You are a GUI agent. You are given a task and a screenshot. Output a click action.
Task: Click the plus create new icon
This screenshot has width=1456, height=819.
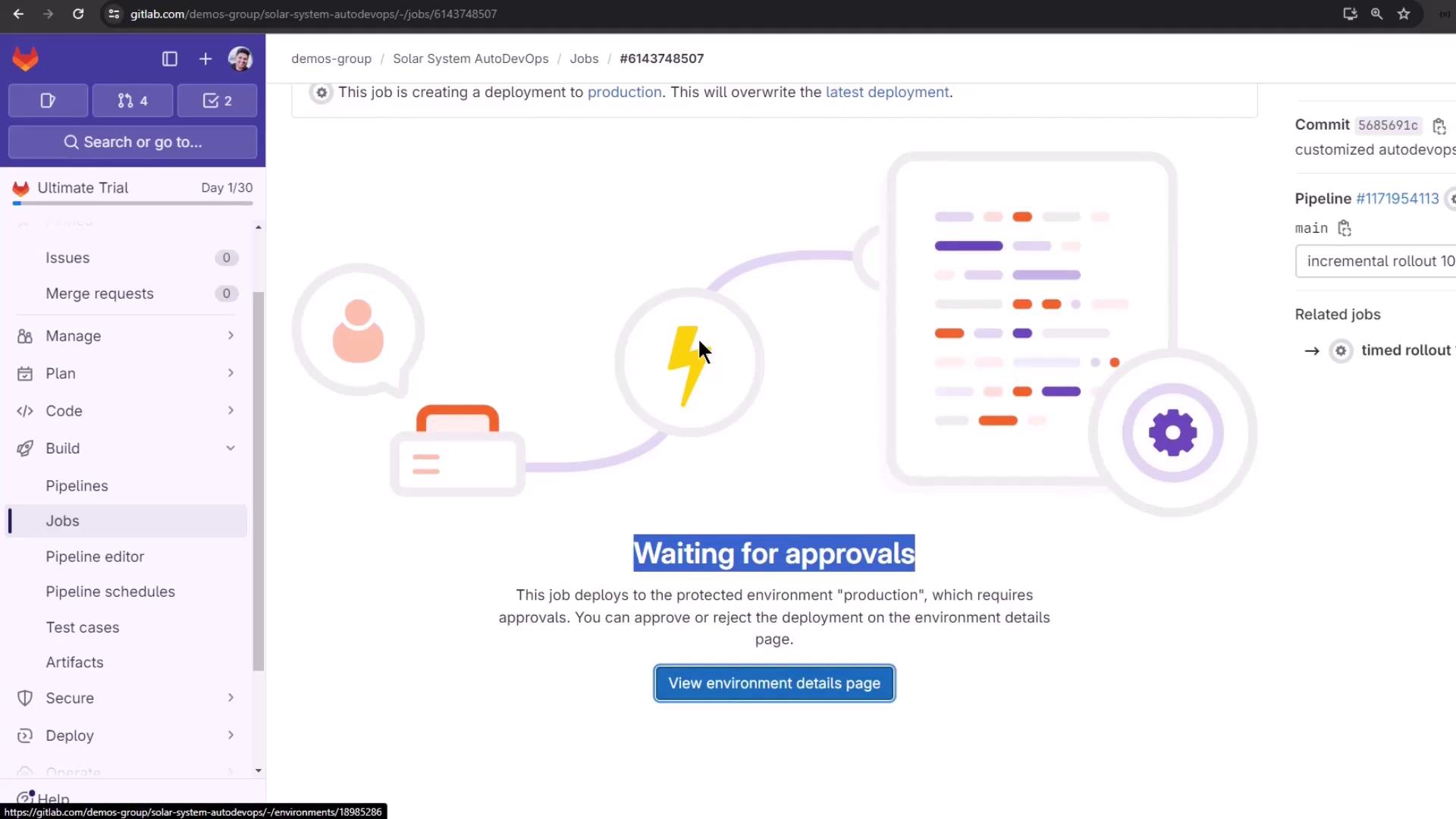(x=206, y=58)
